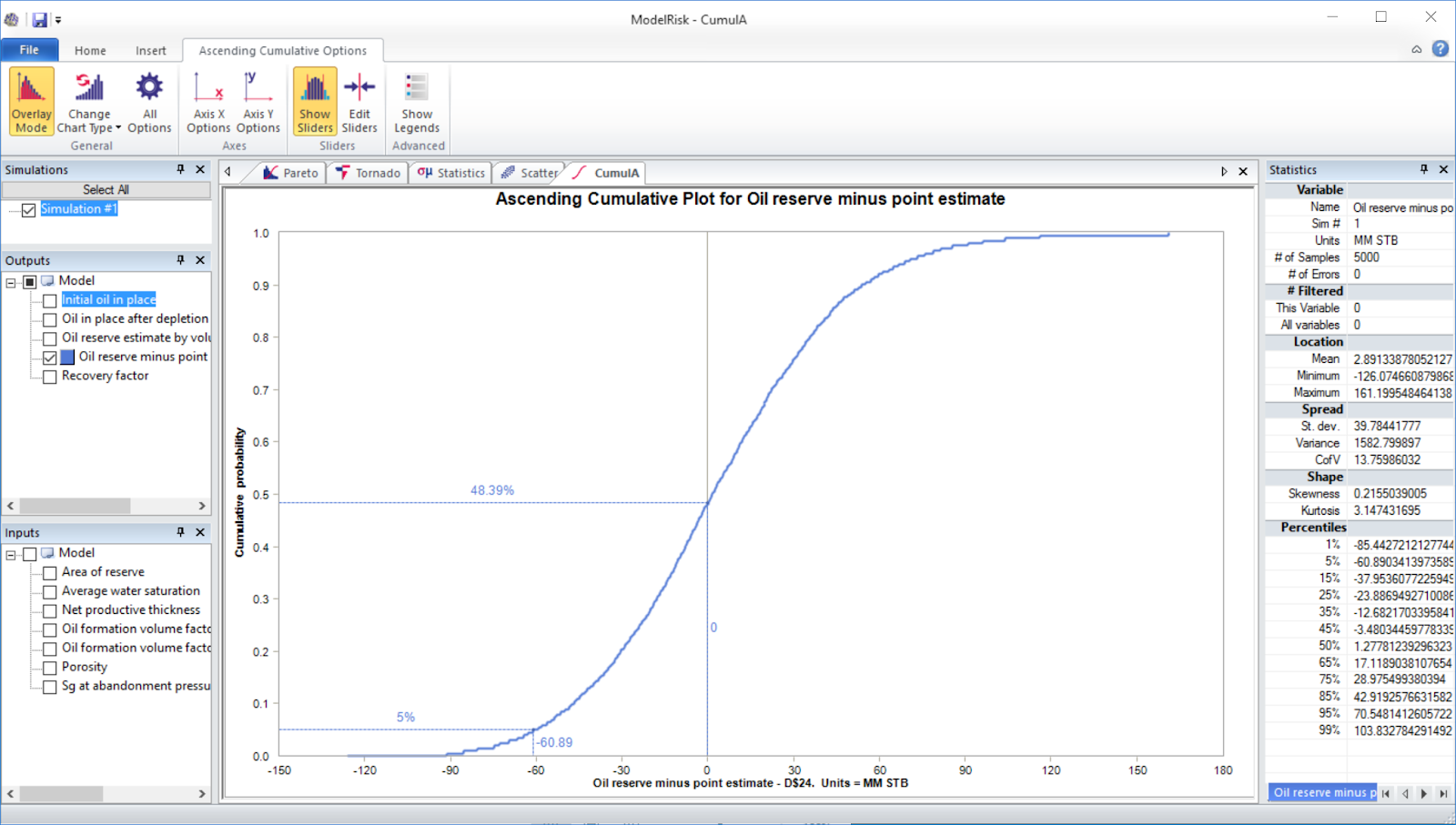Image resolution: width=1456 pixels, height=825 pixels.
Task: Click the Axis Y Options icon
Action: point(258,100)
